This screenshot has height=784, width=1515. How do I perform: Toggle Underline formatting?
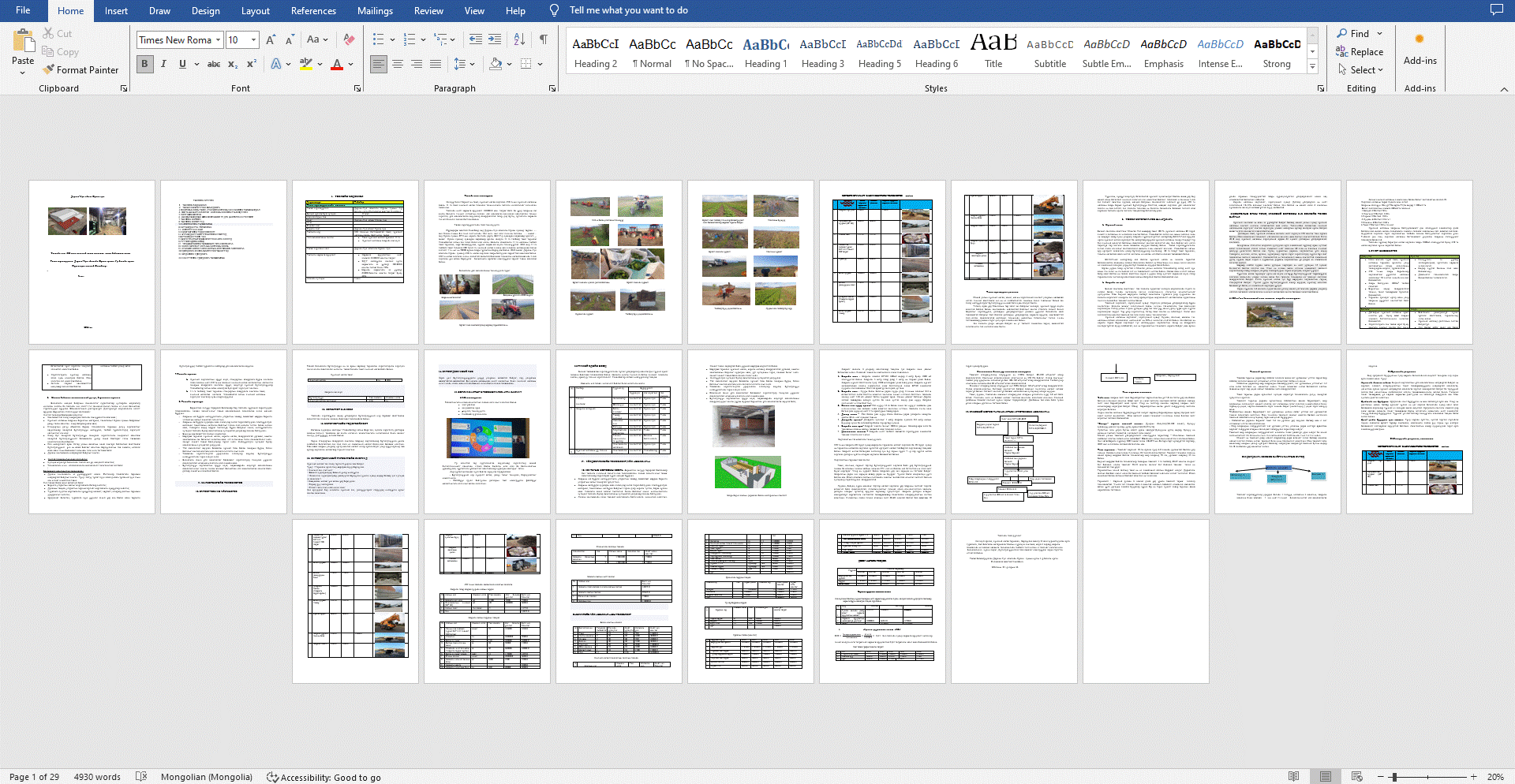pos(182,64)
